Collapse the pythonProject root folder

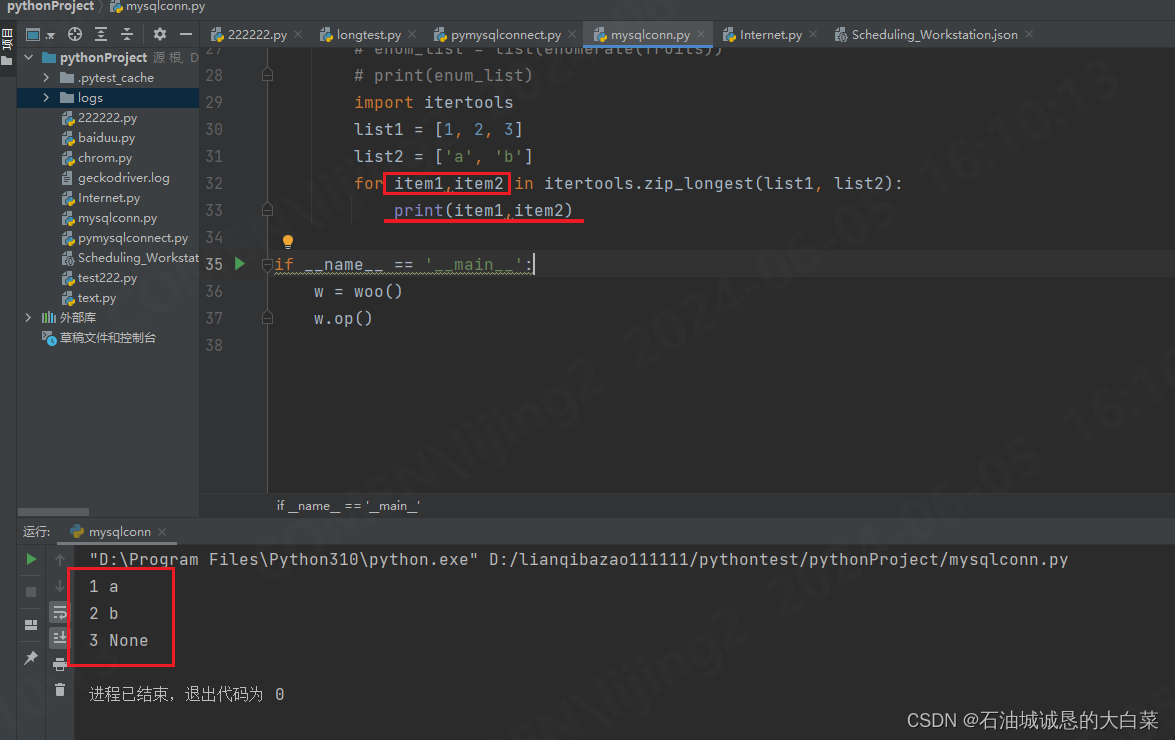28,58
